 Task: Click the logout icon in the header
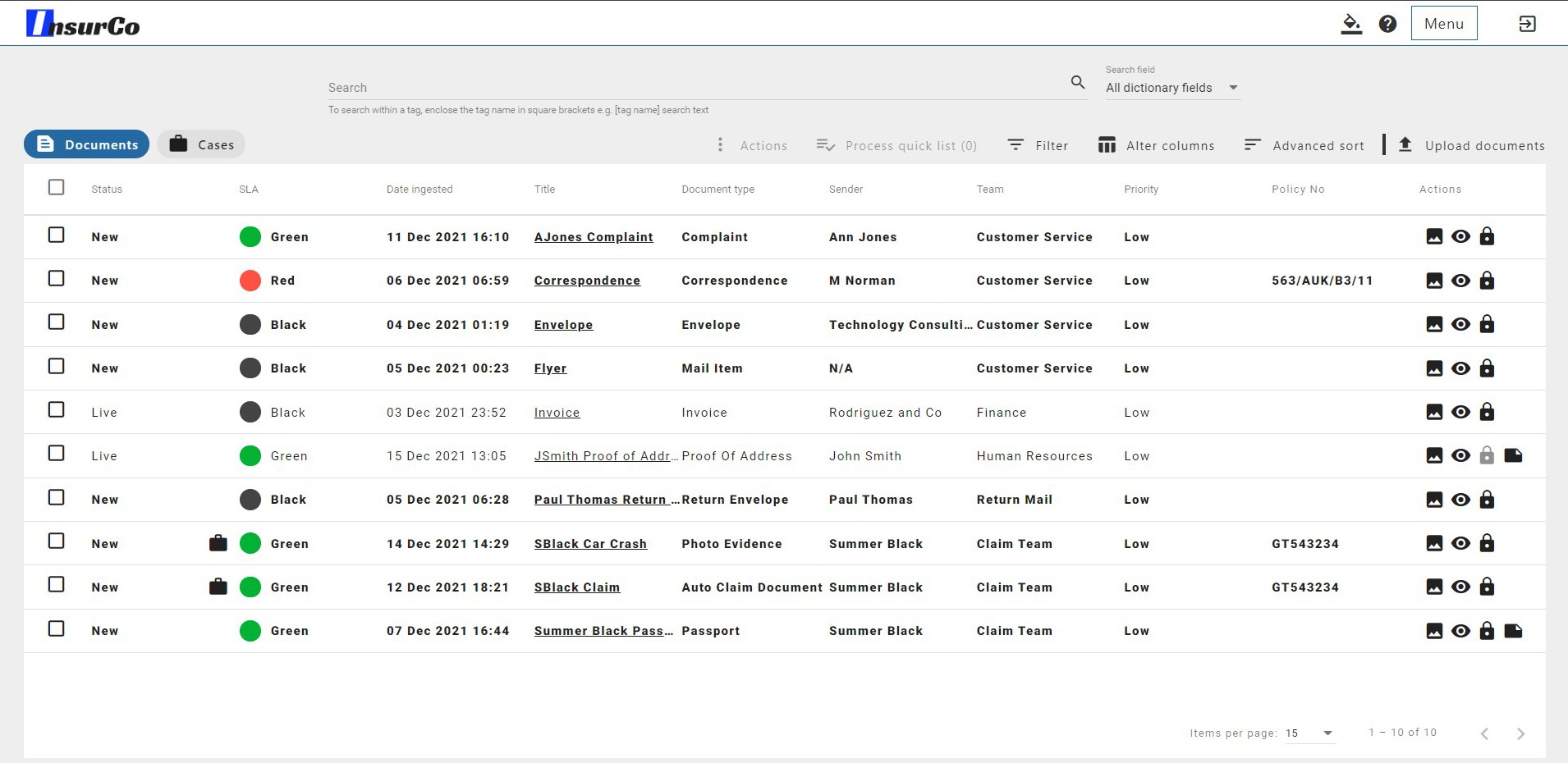point(1527,24)
